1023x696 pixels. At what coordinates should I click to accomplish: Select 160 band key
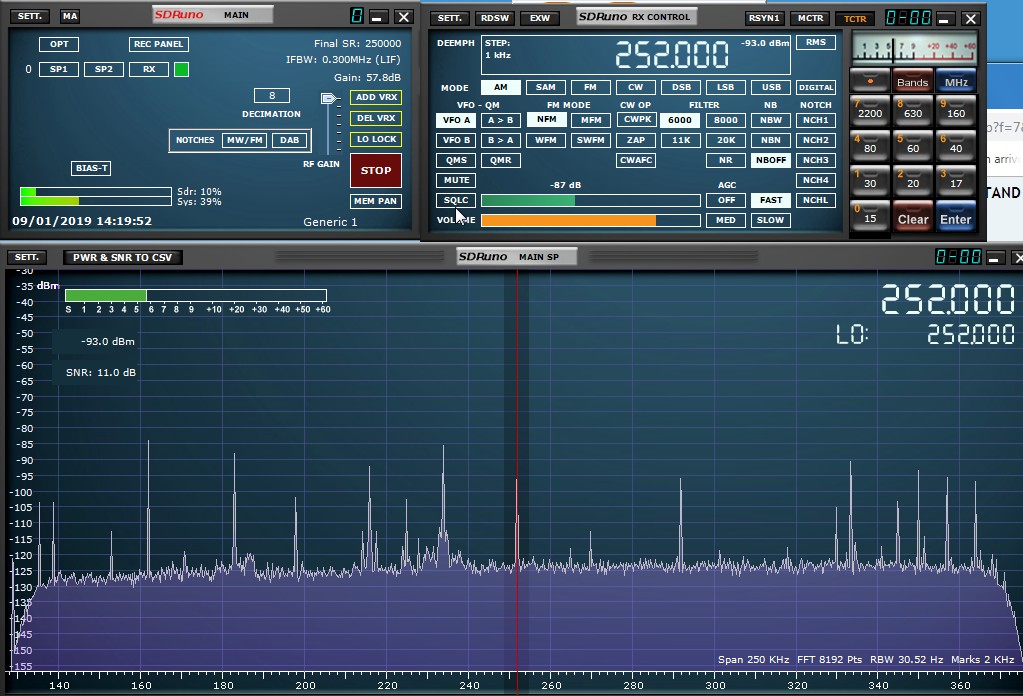[x=956, y=112]
